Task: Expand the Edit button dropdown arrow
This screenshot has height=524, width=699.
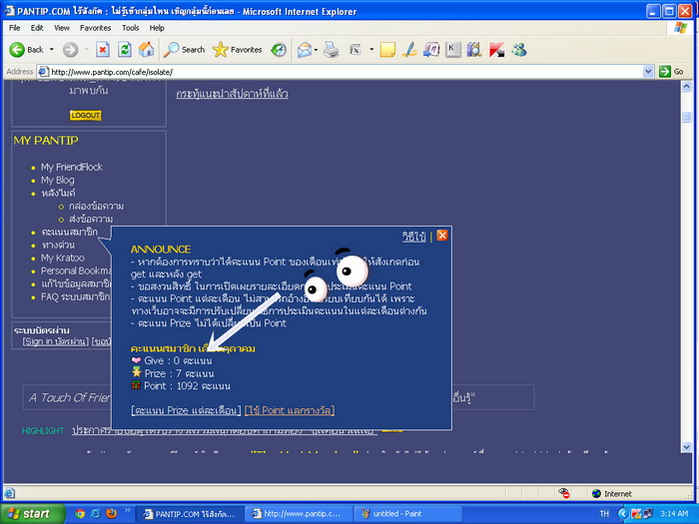Action: point(371,50)
